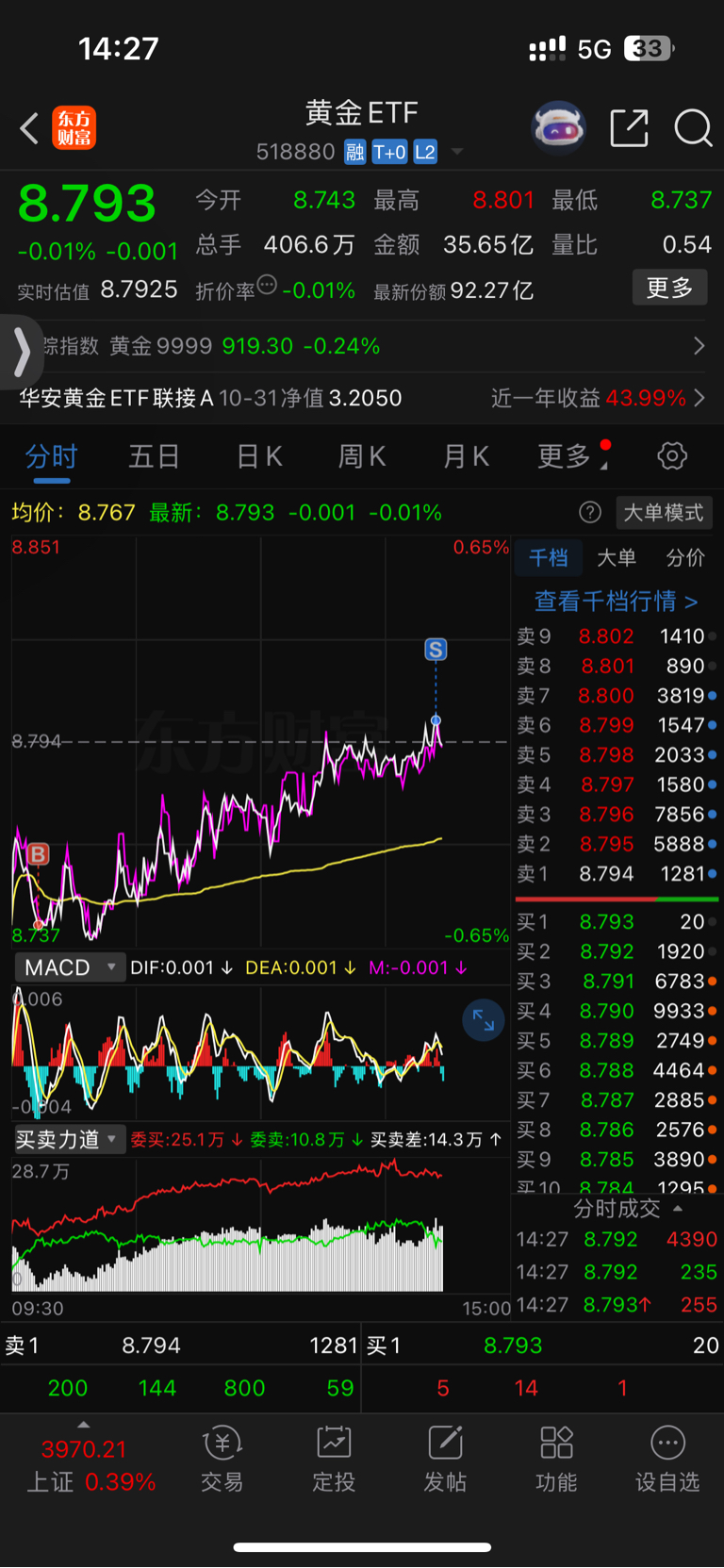Tap 买6 row at 8.788
Screen dimensions: 724x1568
(617, 1070)
